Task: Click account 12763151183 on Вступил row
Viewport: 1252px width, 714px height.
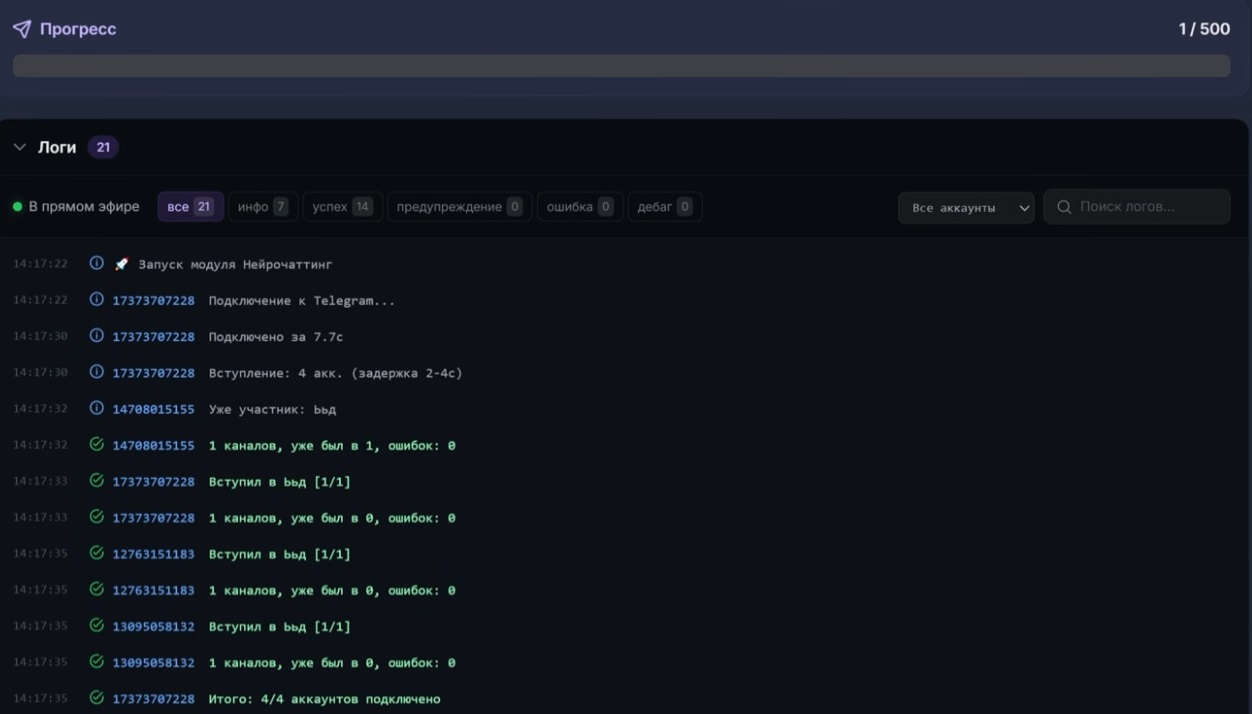Action: [153, 554]
